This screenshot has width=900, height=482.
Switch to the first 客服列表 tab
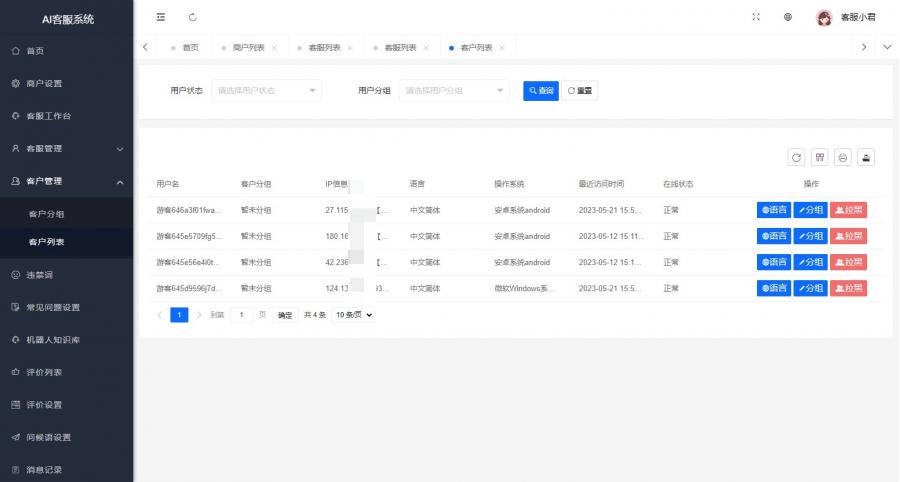pyautogui.click(x=324, y=48)
